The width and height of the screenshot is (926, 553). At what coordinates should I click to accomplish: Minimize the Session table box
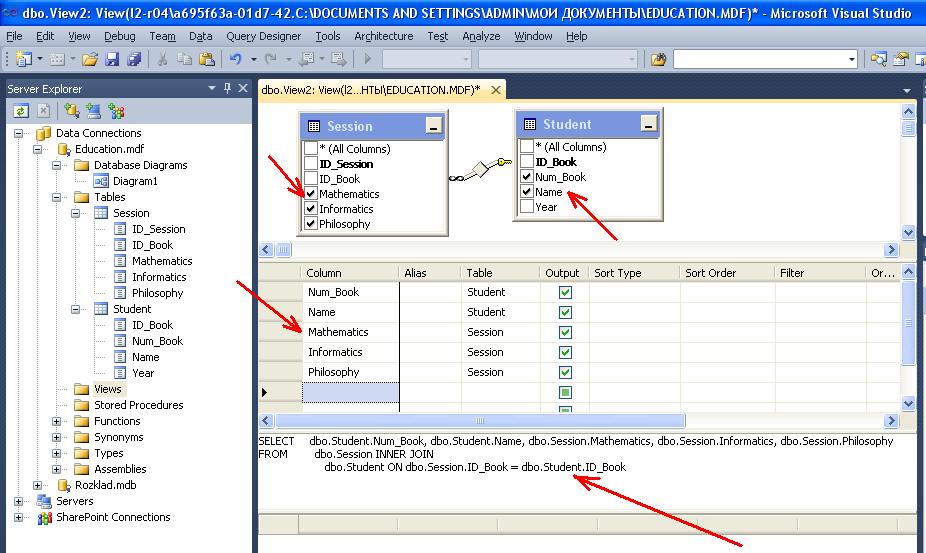[433, 126]
